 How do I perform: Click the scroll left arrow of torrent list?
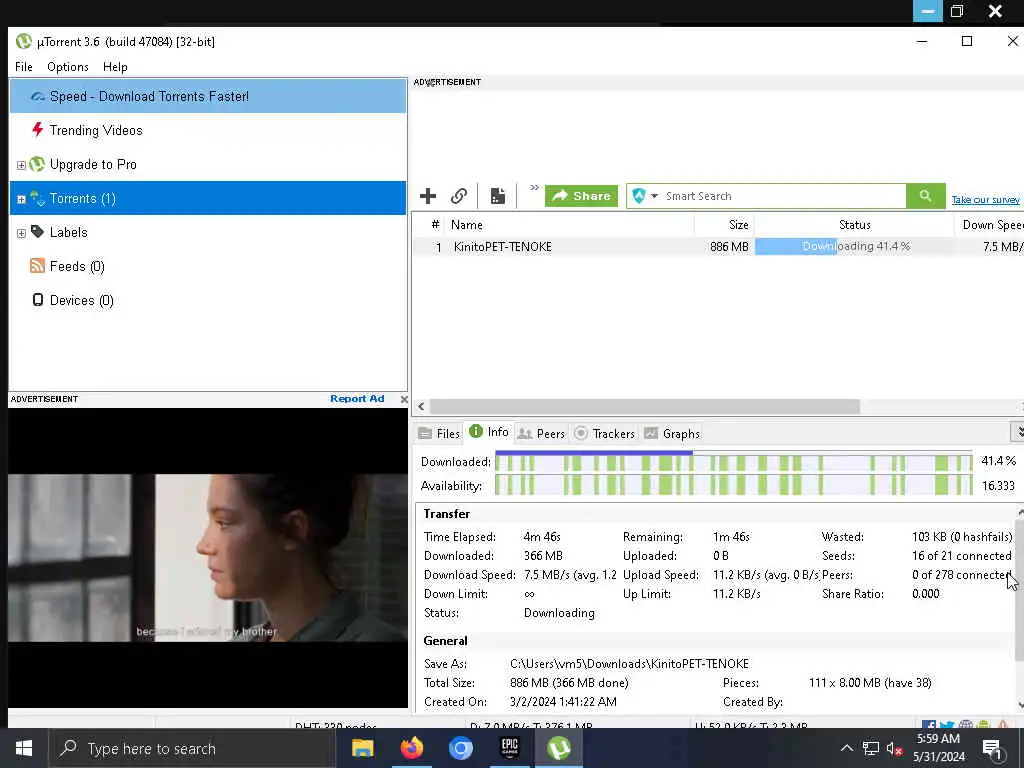click(x=421, y=406)
